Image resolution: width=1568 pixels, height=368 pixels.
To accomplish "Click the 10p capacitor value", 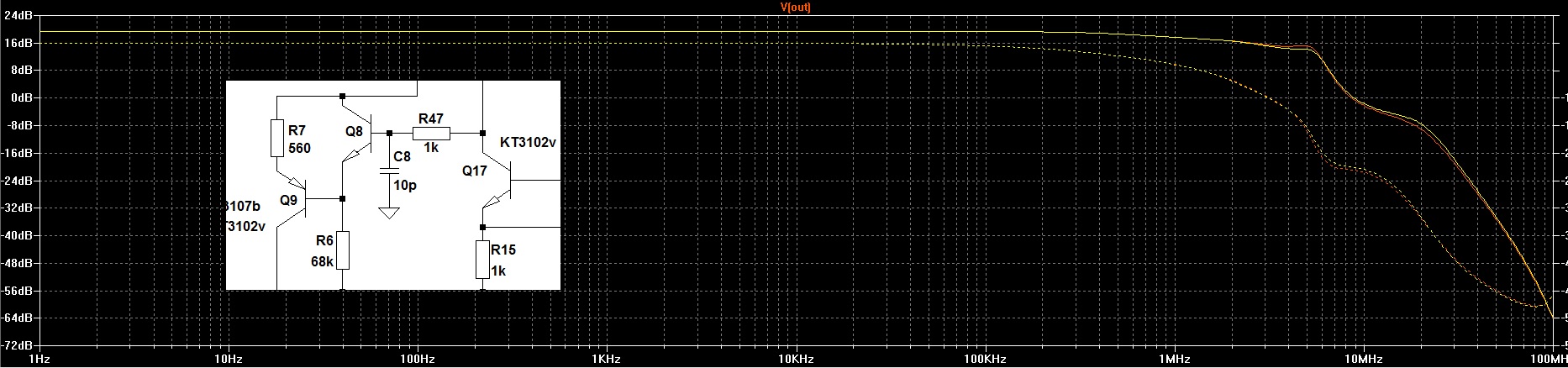I will (x=405, y=185).
